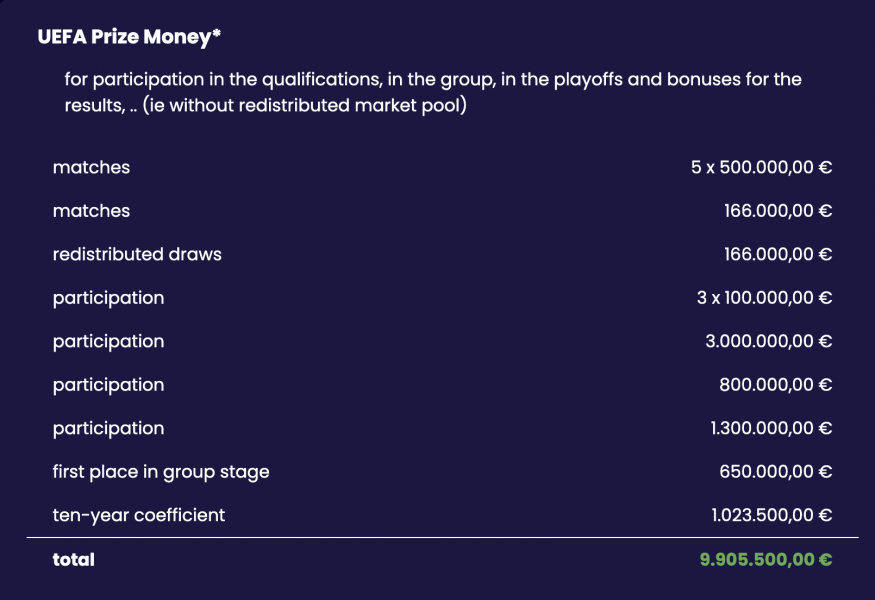Select the prize money description paragraph

pyautogui.click(x=433, y=92)
